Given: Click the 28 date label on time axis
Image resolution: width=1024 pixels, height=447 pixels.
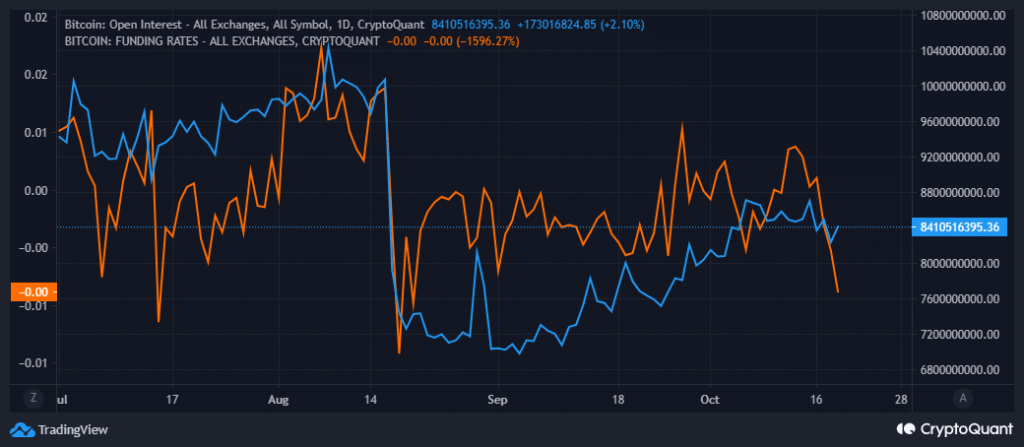Looking at the screenshot, I should [904, 398].
